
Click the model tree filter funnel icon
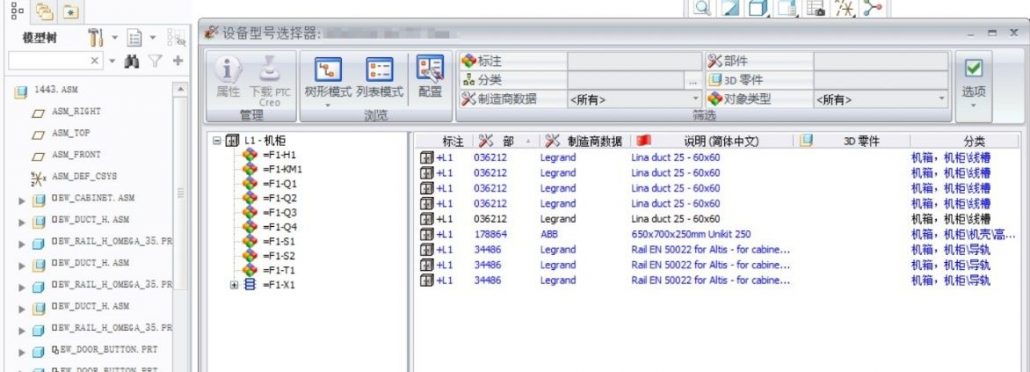[x=155, y=61]
